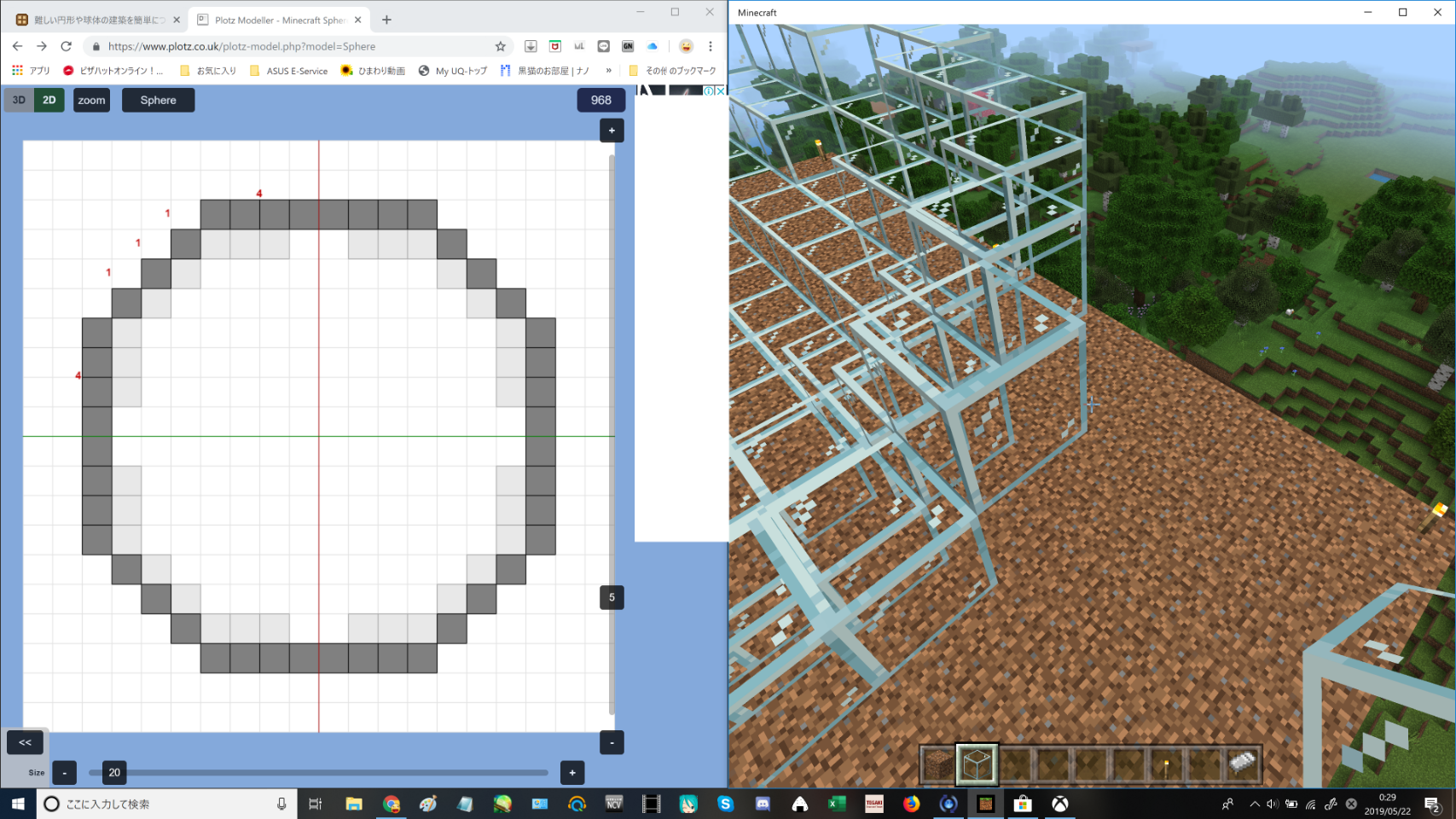The image size is (1456, 819).
Task: Click the zoom button in Plotz
Action: coord(91,100)
